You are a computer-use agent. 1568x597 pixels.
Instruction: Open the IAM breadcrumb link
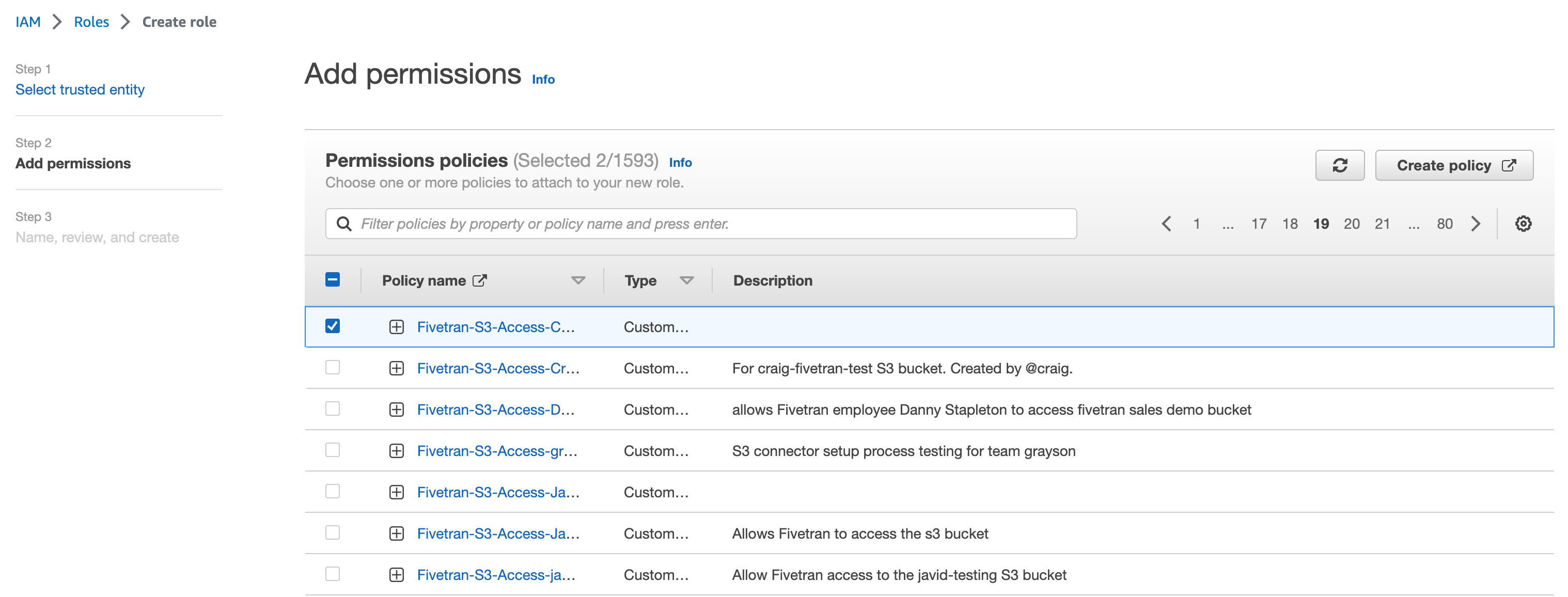click(28, 22)
